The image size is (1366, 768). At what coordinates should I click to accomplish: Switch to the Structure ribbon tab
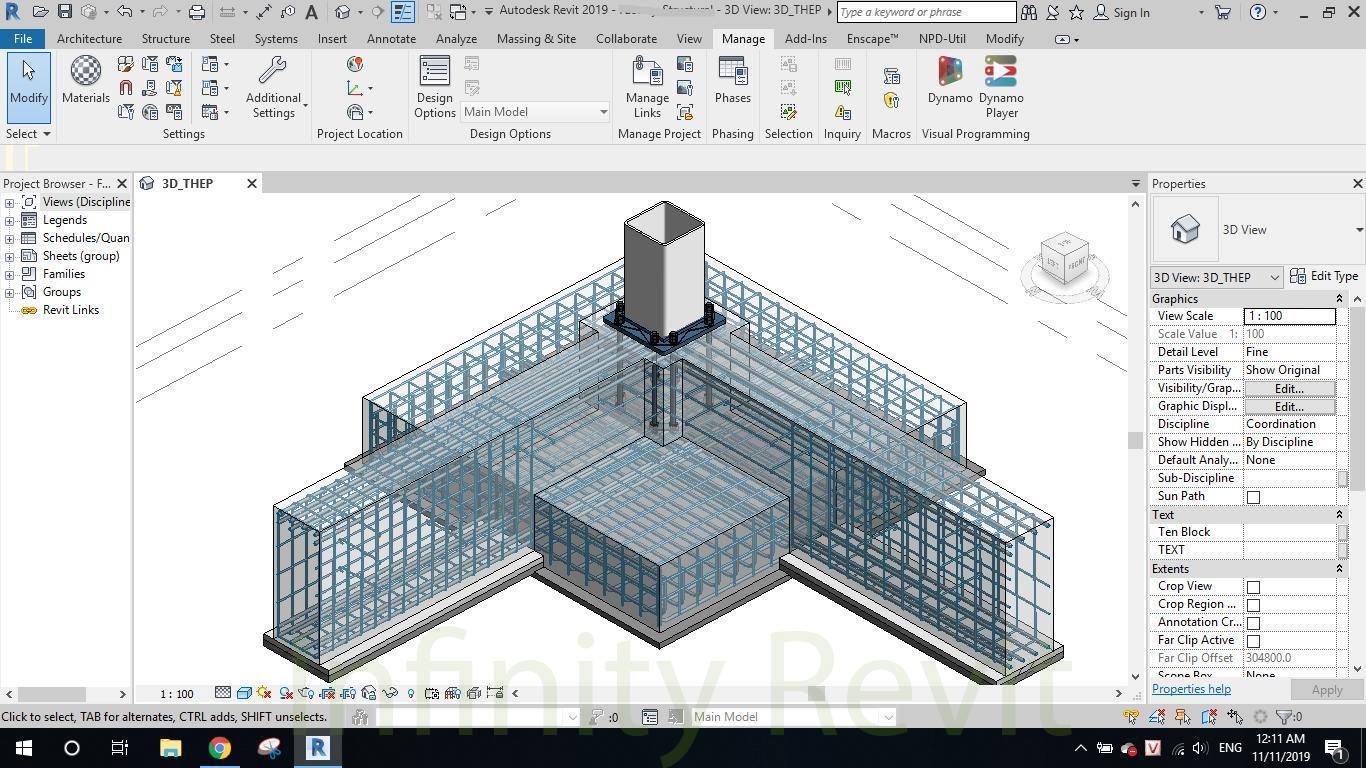click(165, 39)
